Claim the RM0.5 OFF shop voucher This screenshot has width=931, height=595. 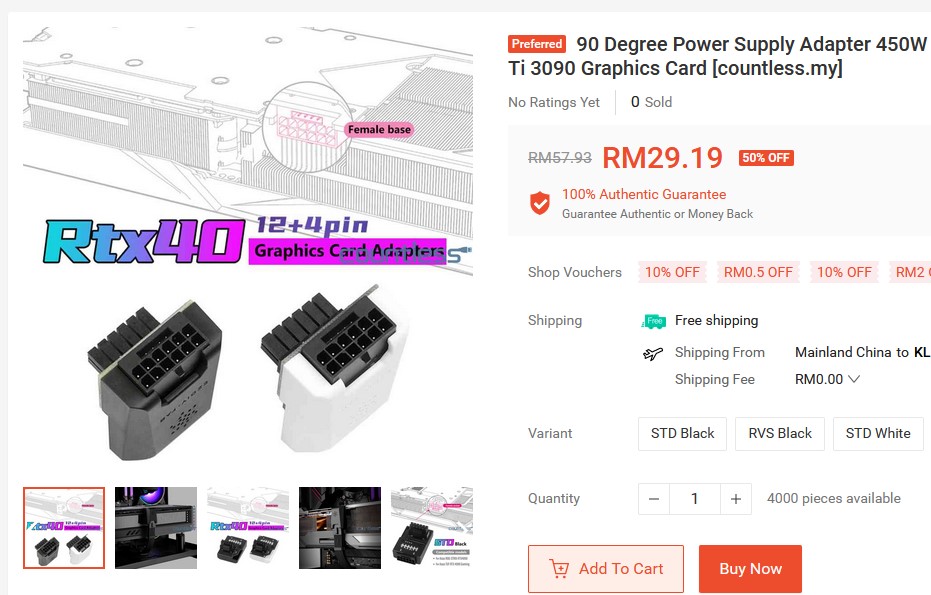[x=758, y=272]
